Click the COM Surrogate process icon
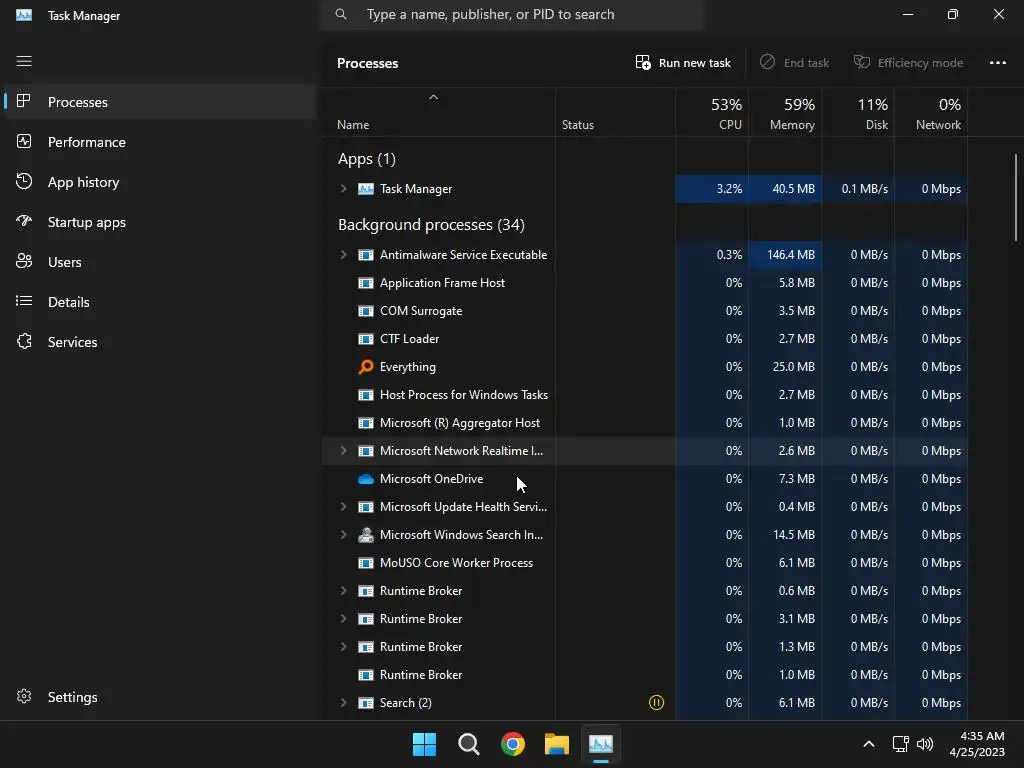This screenshot has height=768, width=1024. click(366, 311)
